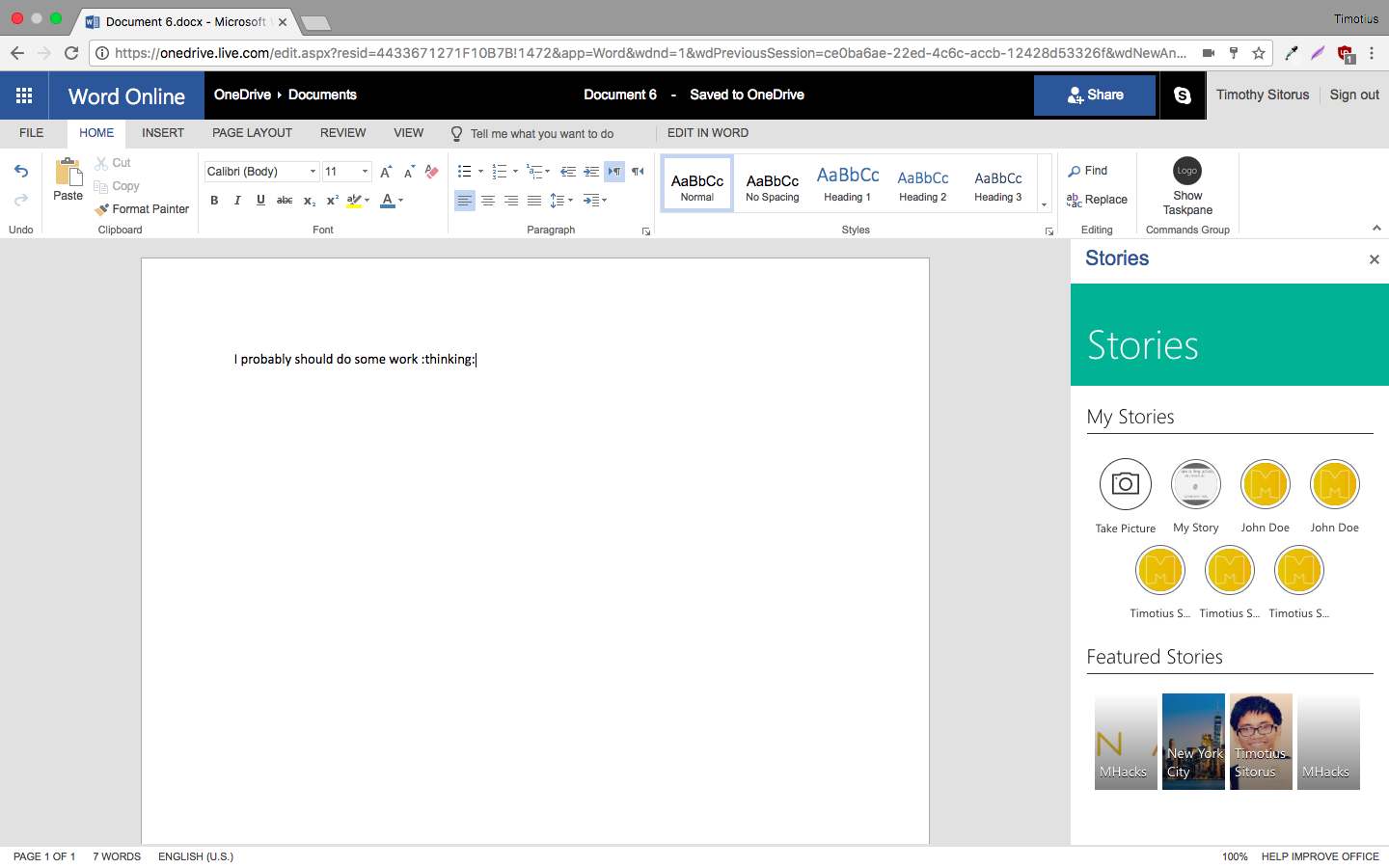Open the highlight color dropdown arrow
The image size is (1389, 868).
pyautogui.click(x=367, y=201)
